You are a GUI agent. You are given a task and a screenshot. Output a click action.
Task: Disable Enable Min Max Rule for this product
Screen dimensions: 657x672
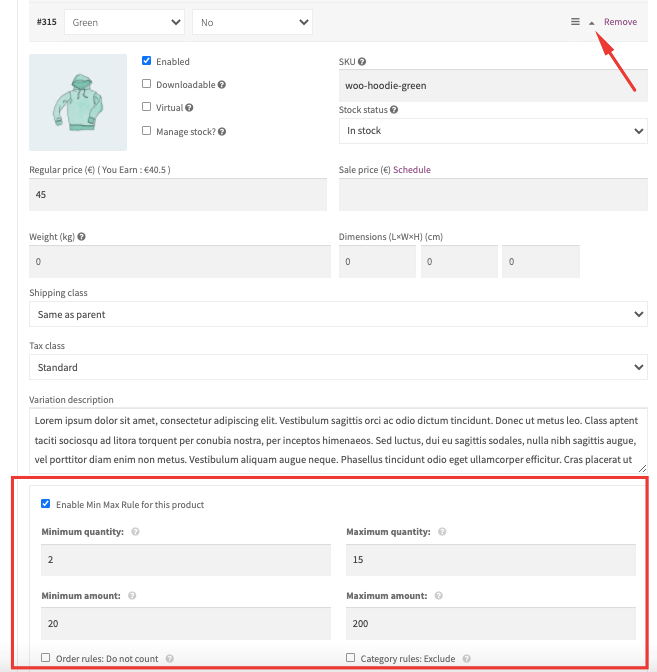[45, 504]
